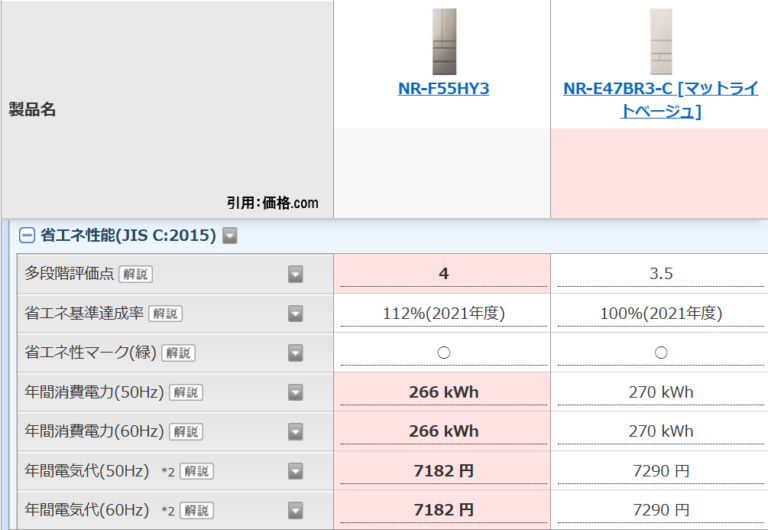Click the 省エネ基準達成率 row label
768x530 pixels.
click(84, 313)
